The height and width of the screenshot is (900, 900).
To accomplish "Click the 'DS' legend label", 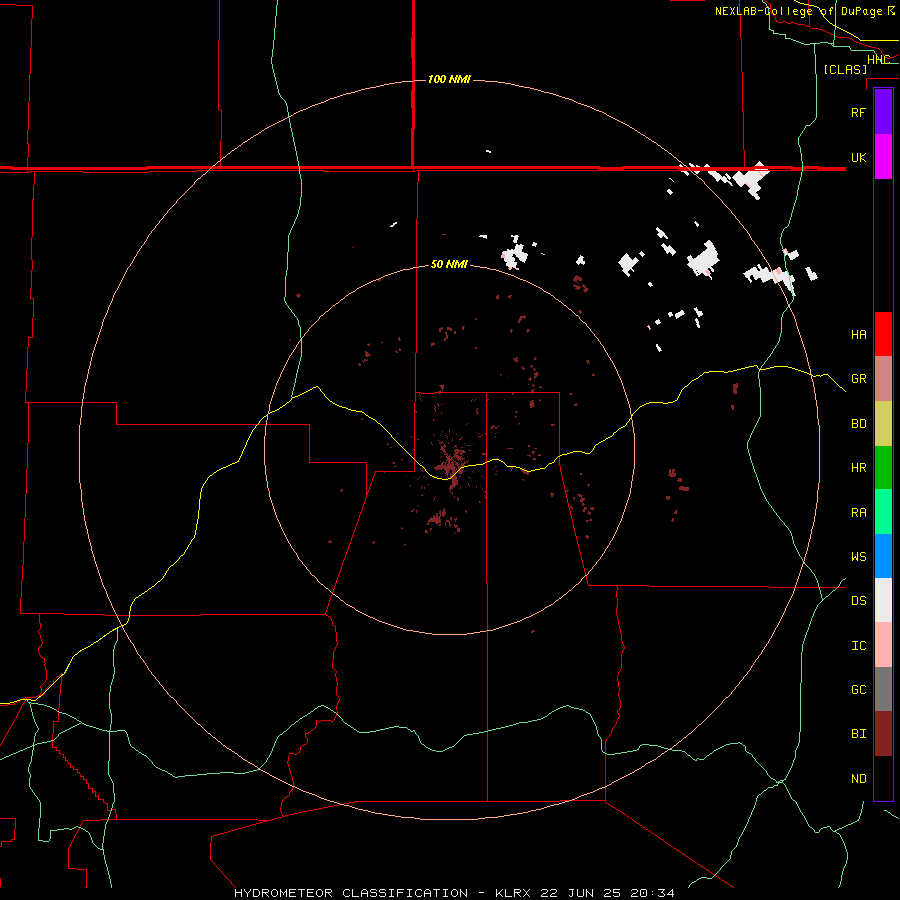I will pyautogui.click(x=859, y=601).
